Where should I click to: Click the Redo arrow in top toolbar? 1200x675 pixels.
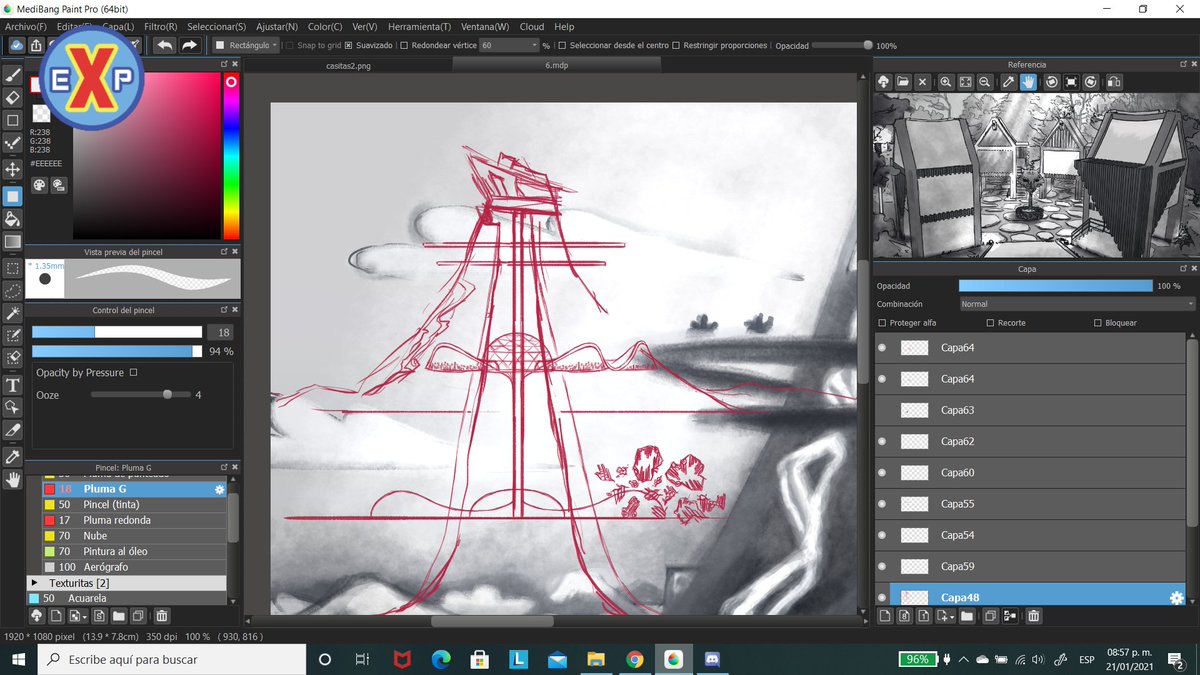click(x=188, y=45)
